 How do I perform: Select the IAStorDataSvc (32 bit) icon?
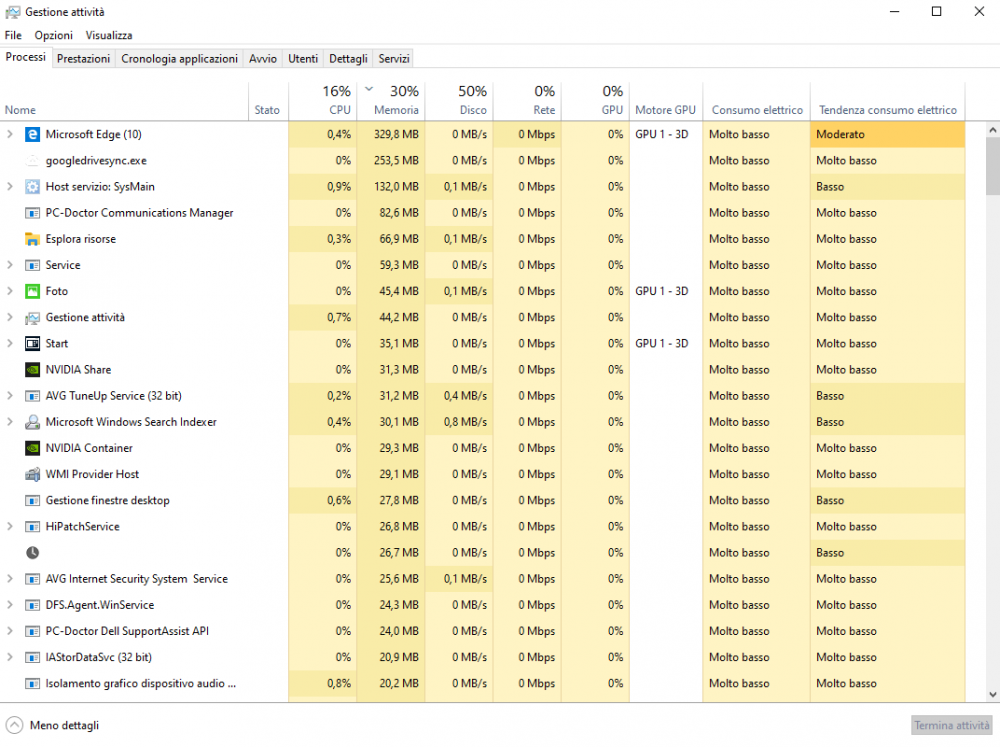tap(32, 658)
